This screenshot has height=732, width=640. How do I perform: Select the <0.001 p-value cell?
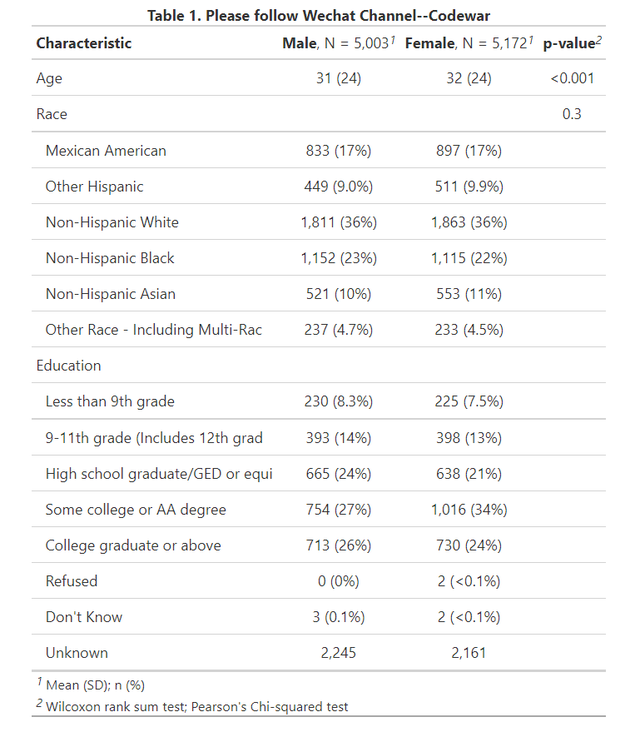click(572, 78)
